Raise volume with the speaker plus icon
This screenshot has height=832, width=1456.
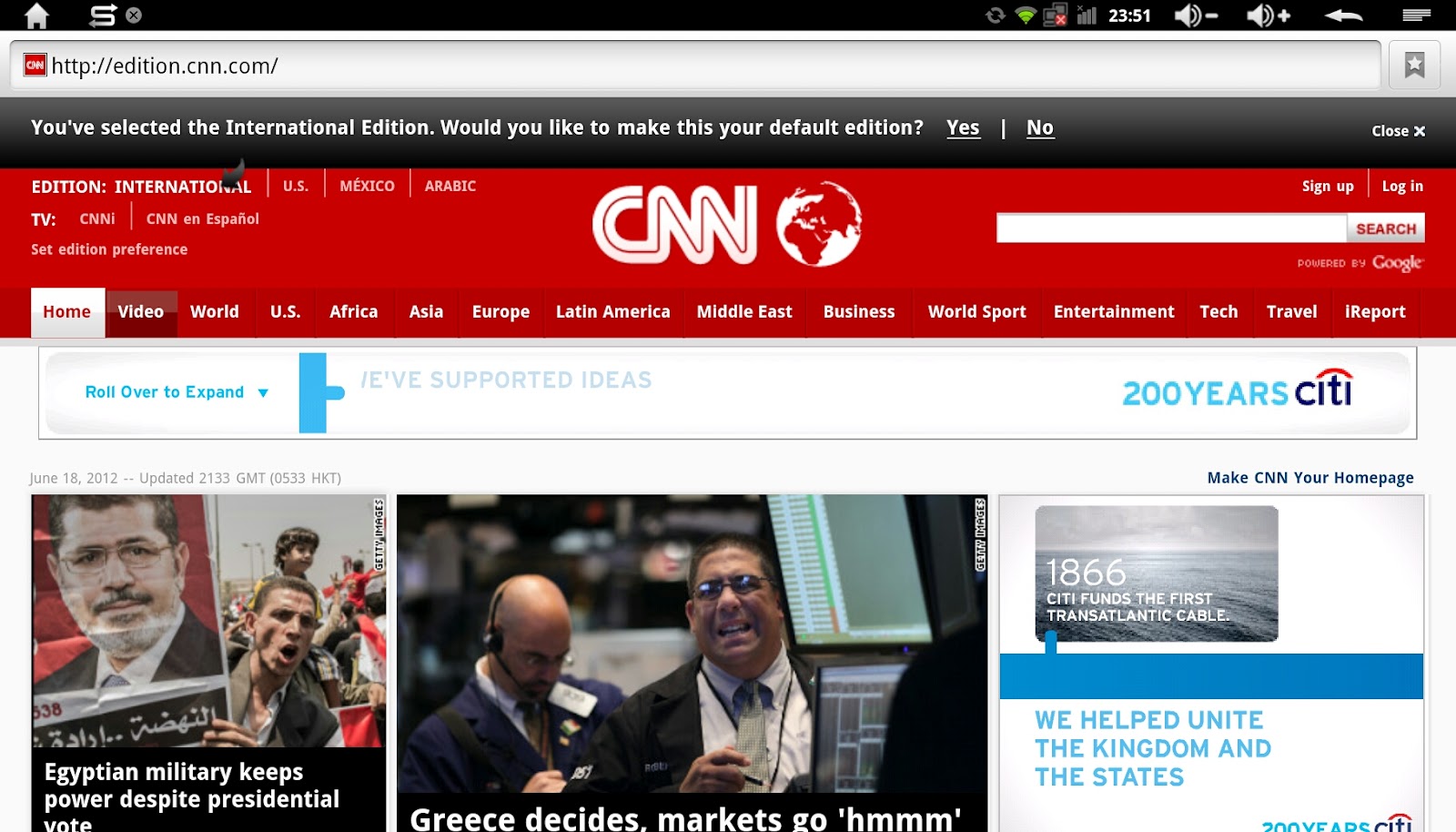[1269, 15]
